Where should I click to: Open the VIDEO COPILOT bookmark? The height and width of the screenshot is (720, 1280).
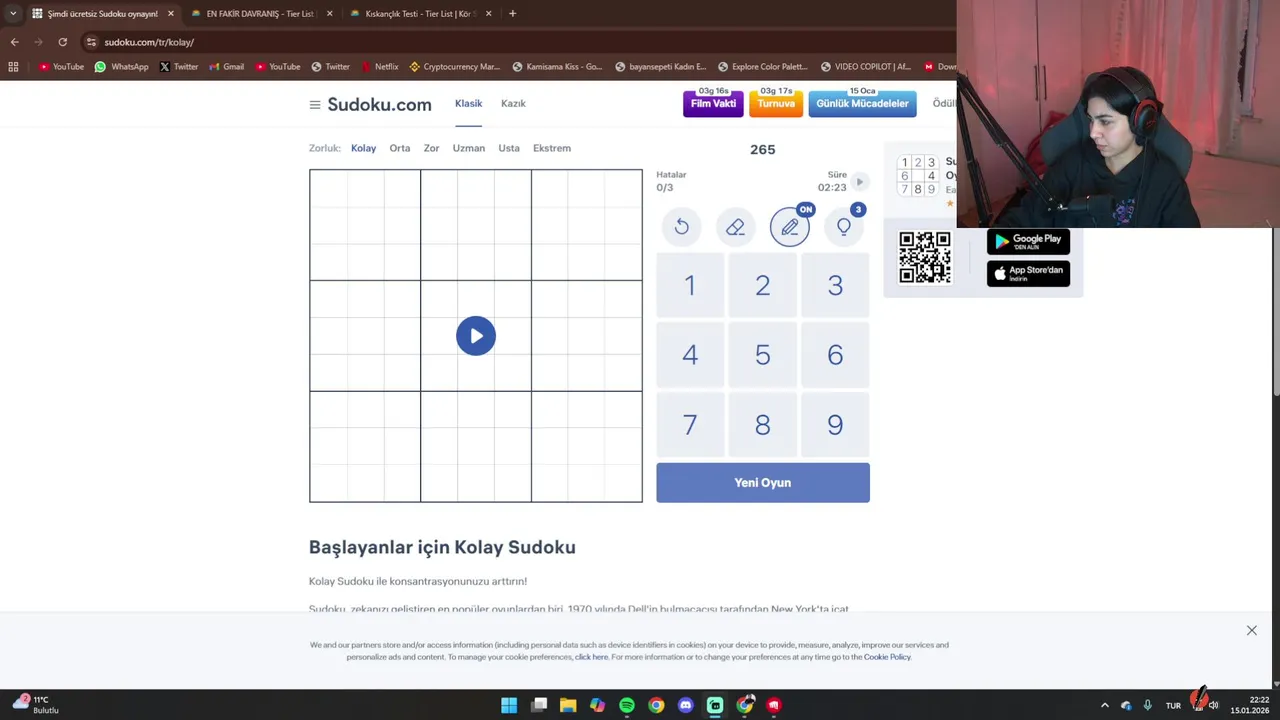(x=866, y=67)
